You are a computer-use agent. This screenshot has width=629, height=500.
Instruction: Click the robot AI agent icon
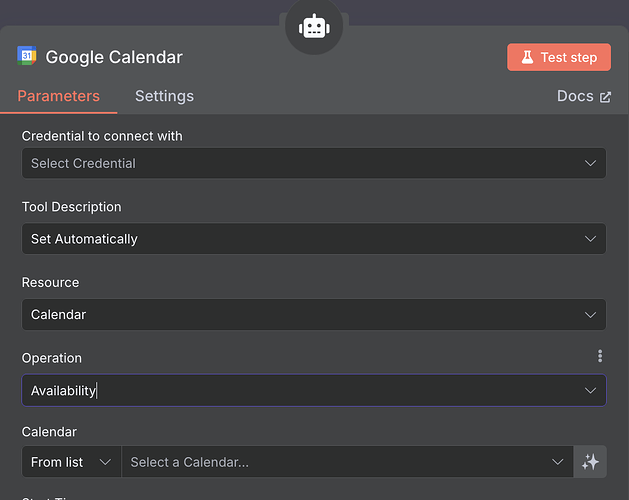click(314, 27)
